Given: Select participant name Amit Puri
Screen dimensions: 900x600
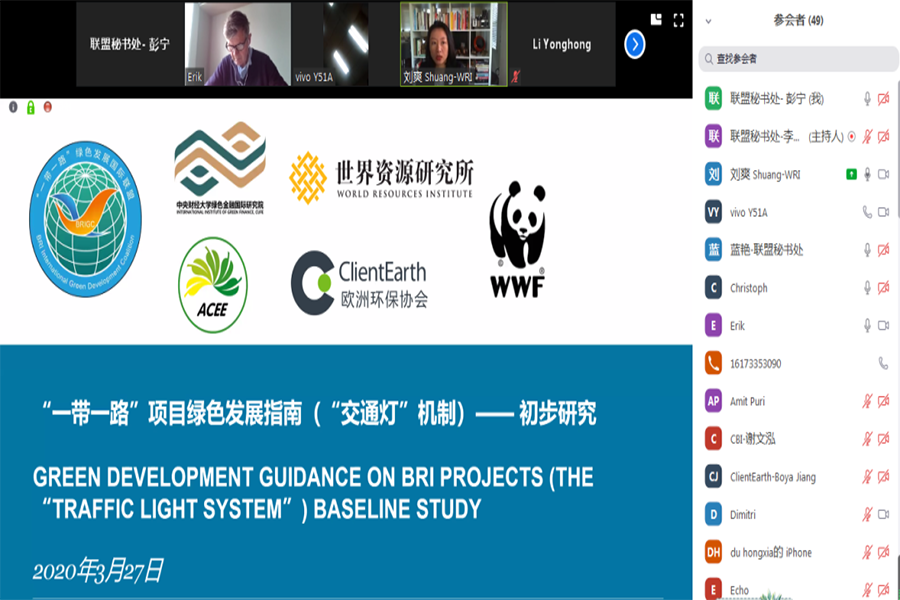Looking at the screenshot, I should pyautogui.click(x=747, y=401).
